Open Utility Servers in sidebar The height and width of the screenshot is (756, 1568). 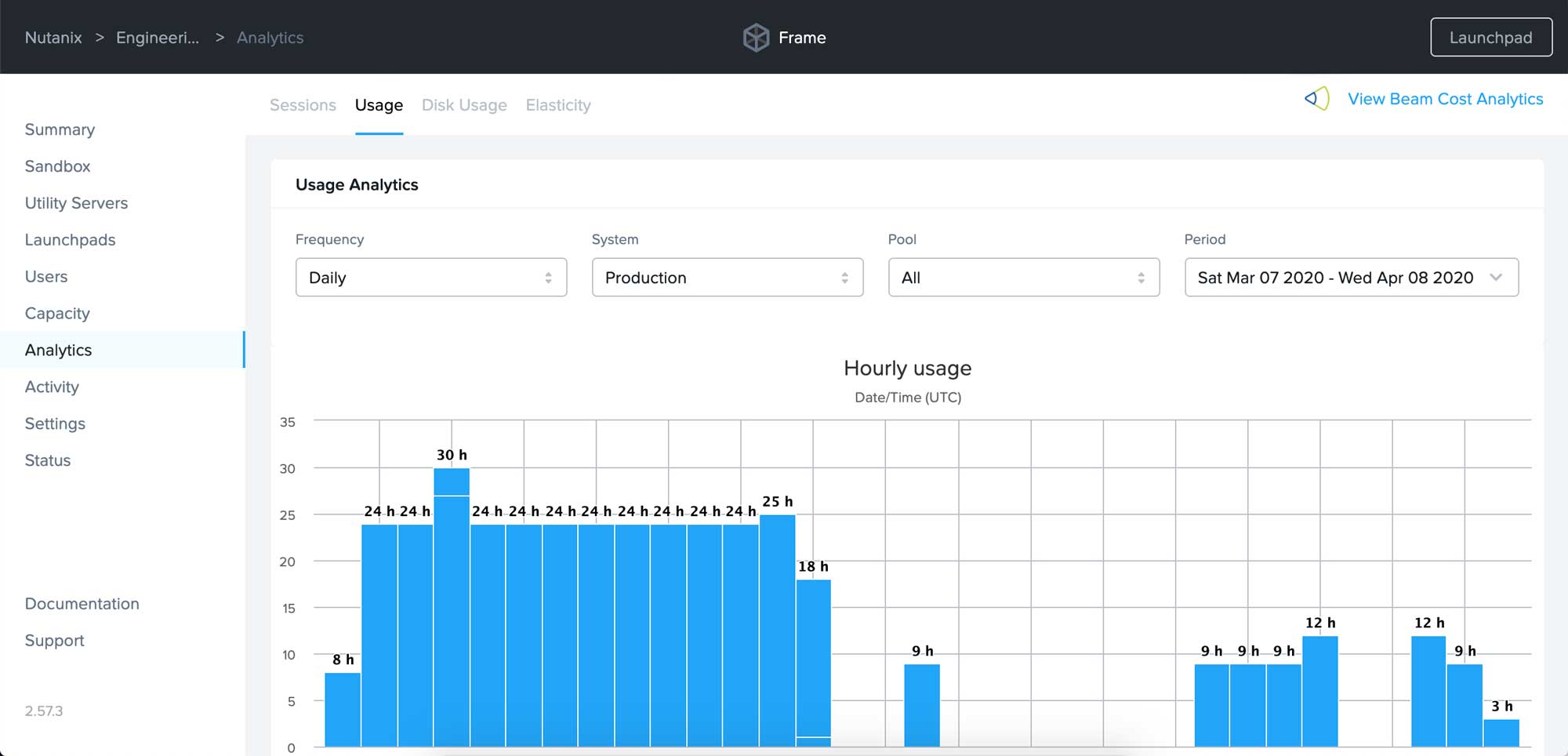click(76, 203)
